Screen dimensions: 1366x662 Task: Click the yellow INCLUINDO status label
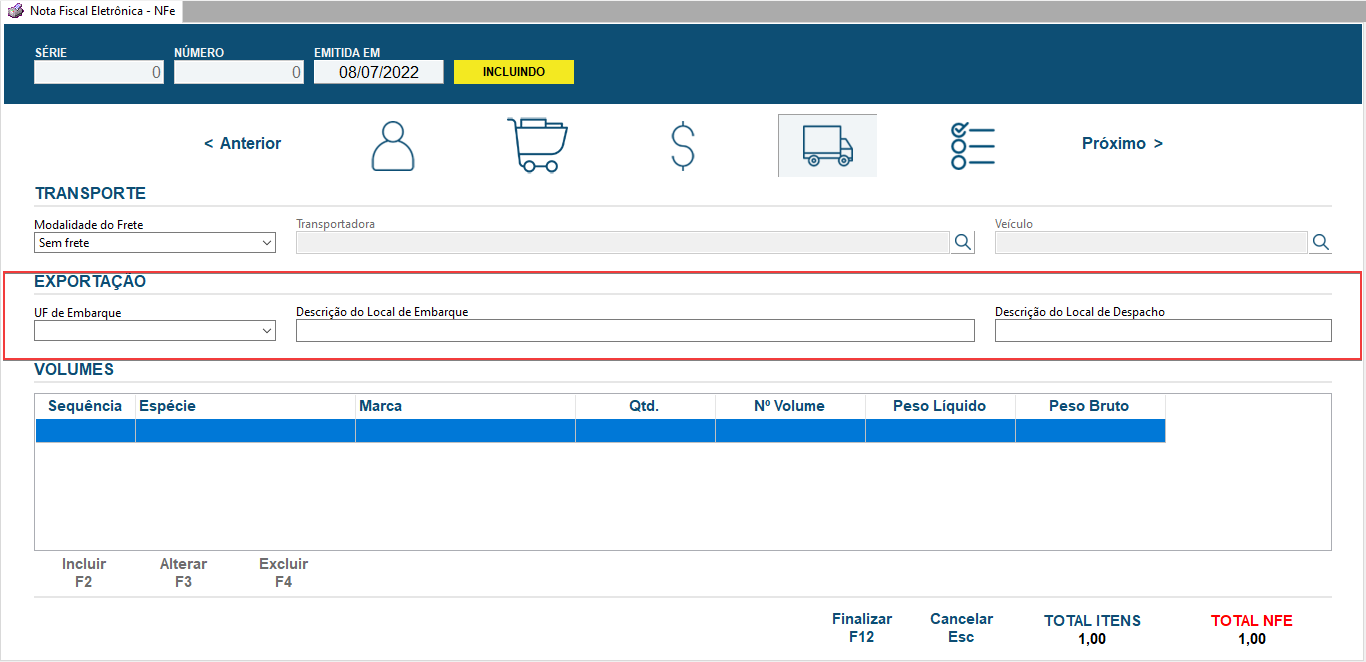coord(514,72)
